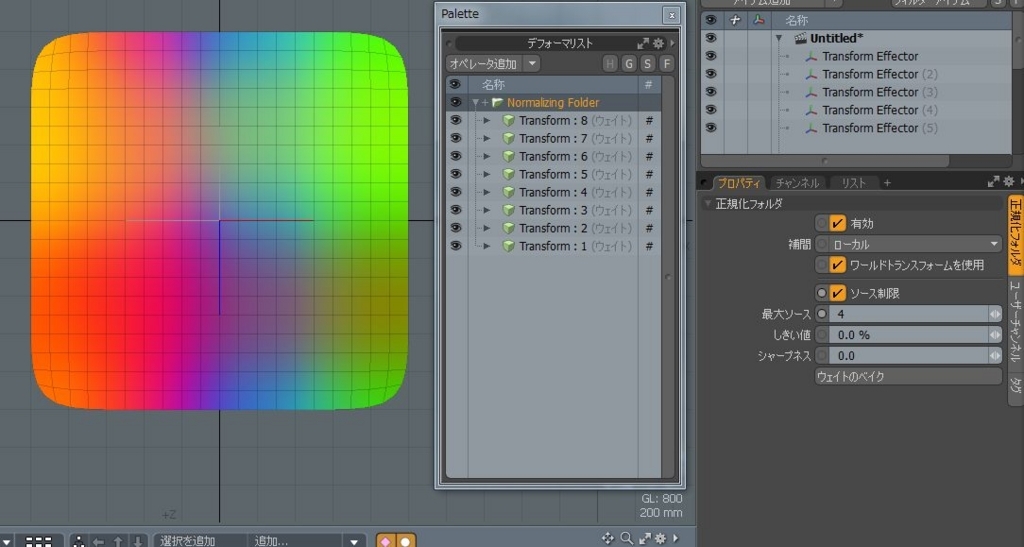Switch to the チャンネル tab
This screenshot has width=1024, height=547.
pyautogui.click(x=797, y=183)
